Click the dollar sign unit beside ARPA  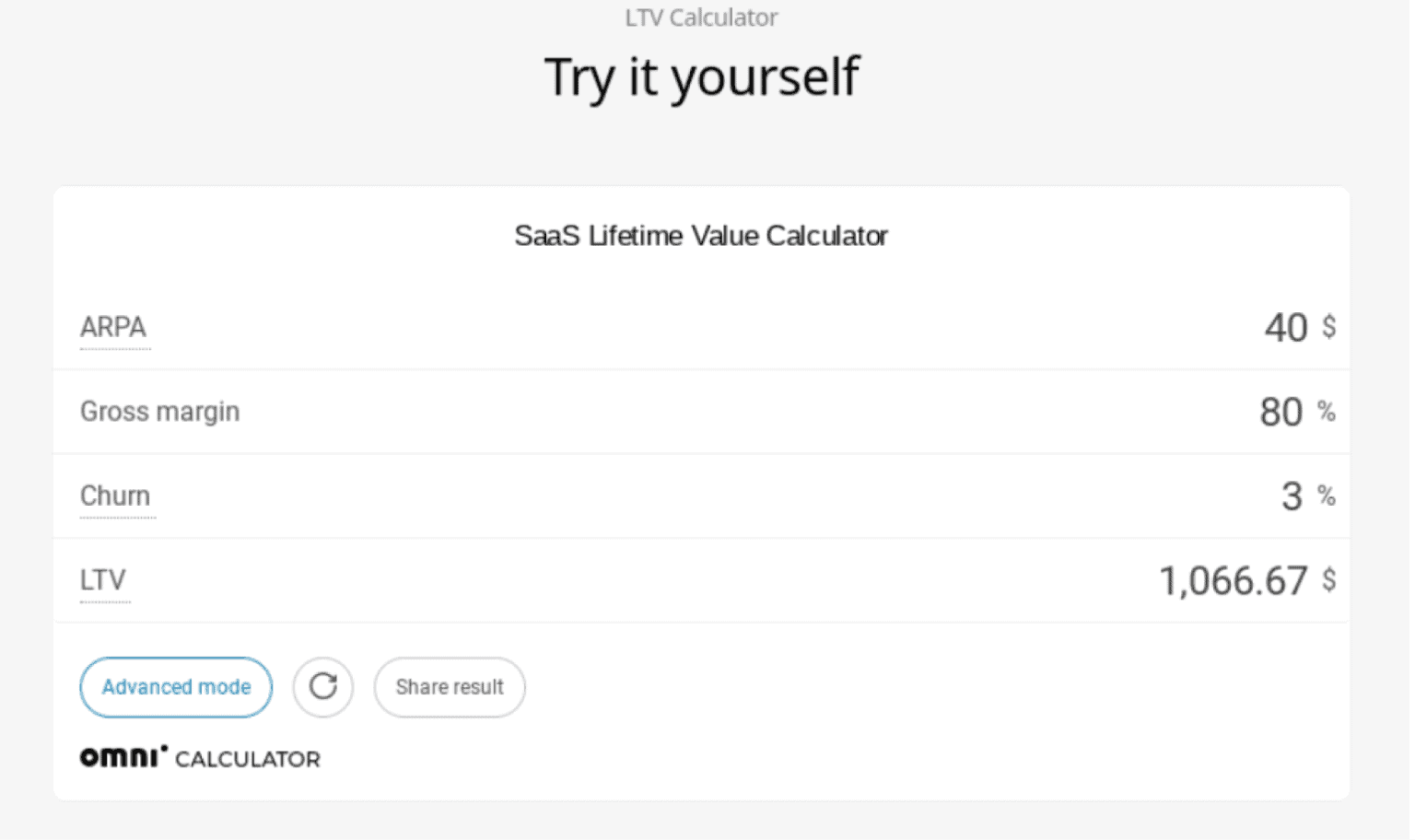tap(1329, 327)
